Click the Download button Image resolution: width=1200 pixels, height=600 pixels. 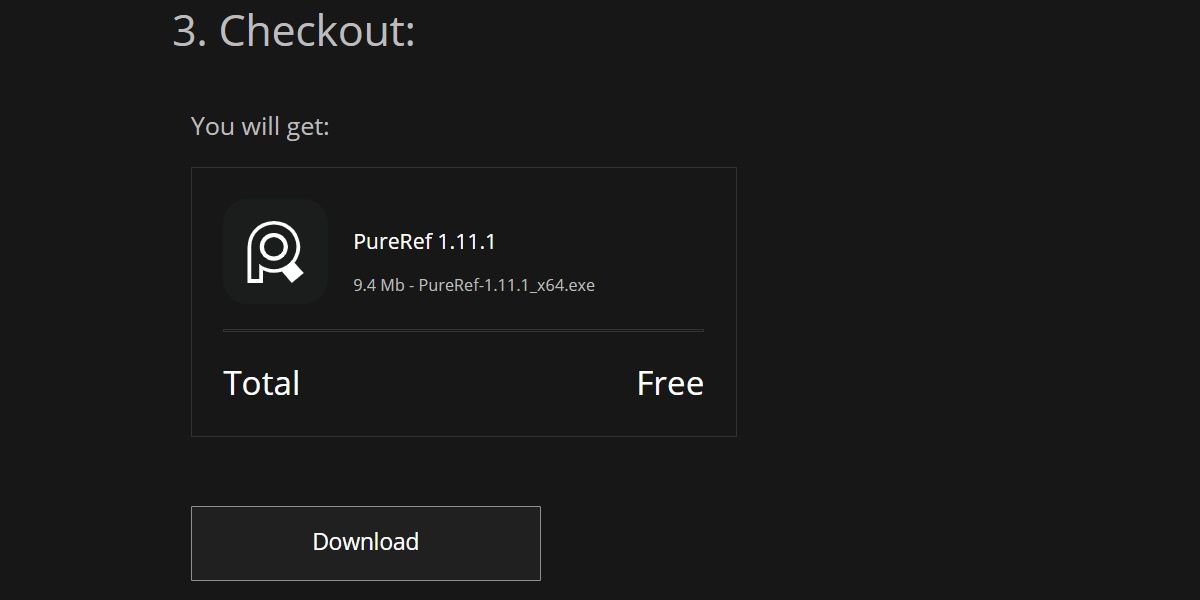[366, 543]
